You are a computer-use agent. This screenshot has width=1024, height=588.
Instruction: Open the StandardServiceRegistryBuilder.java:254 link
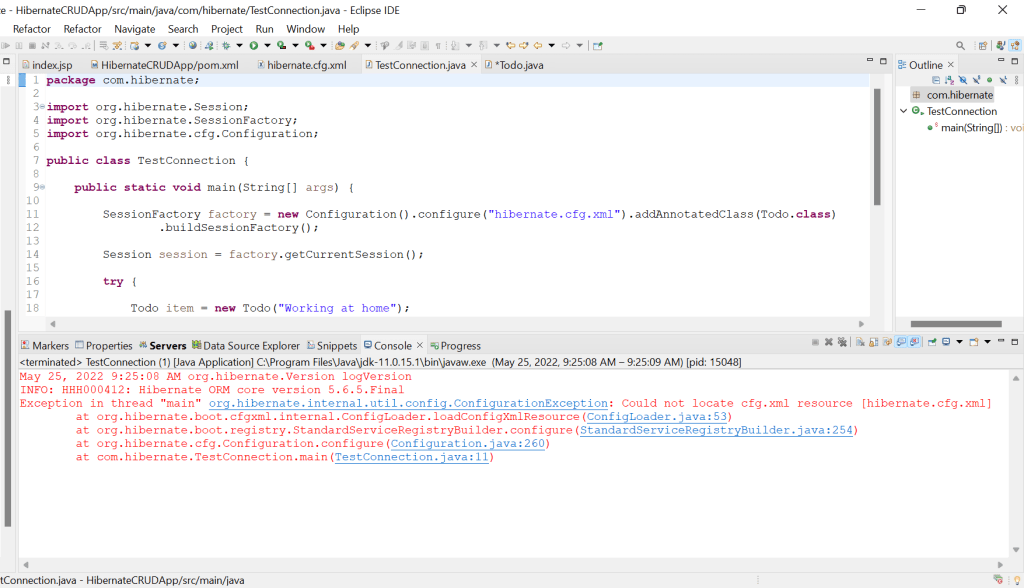point(716,430)
